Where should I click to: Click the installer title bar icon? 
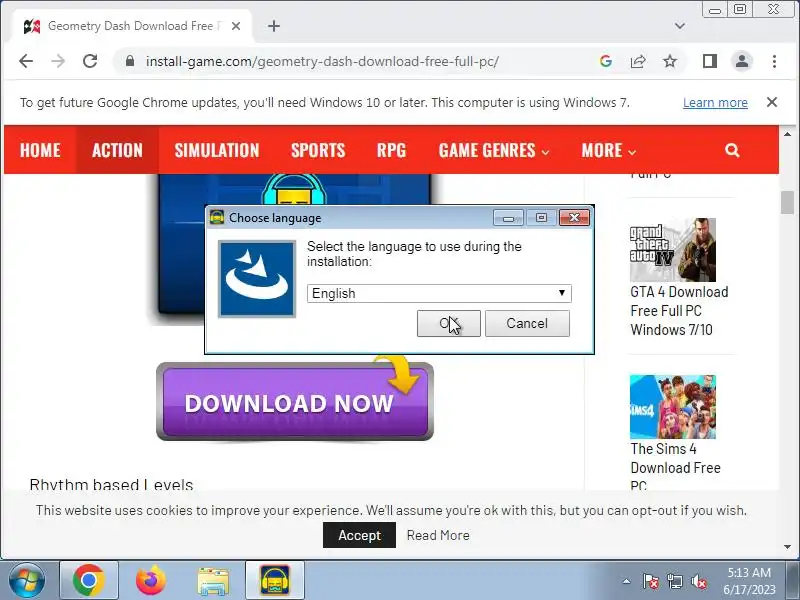pos(217,217)
